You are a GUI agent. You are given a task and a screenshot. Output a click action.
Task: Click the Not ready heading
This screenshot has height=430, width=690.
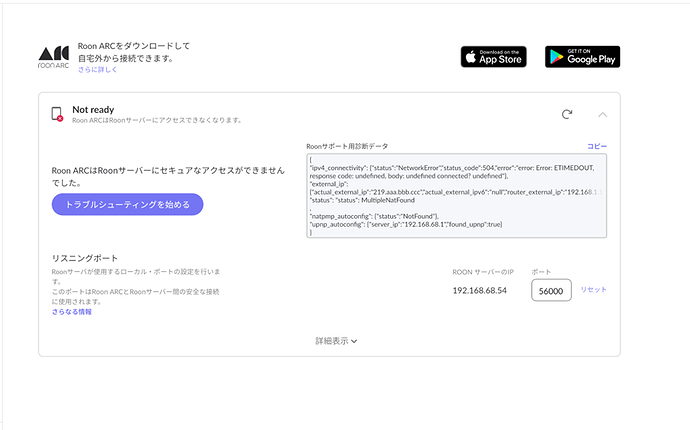pyautogui.click(x=93, y=110)
